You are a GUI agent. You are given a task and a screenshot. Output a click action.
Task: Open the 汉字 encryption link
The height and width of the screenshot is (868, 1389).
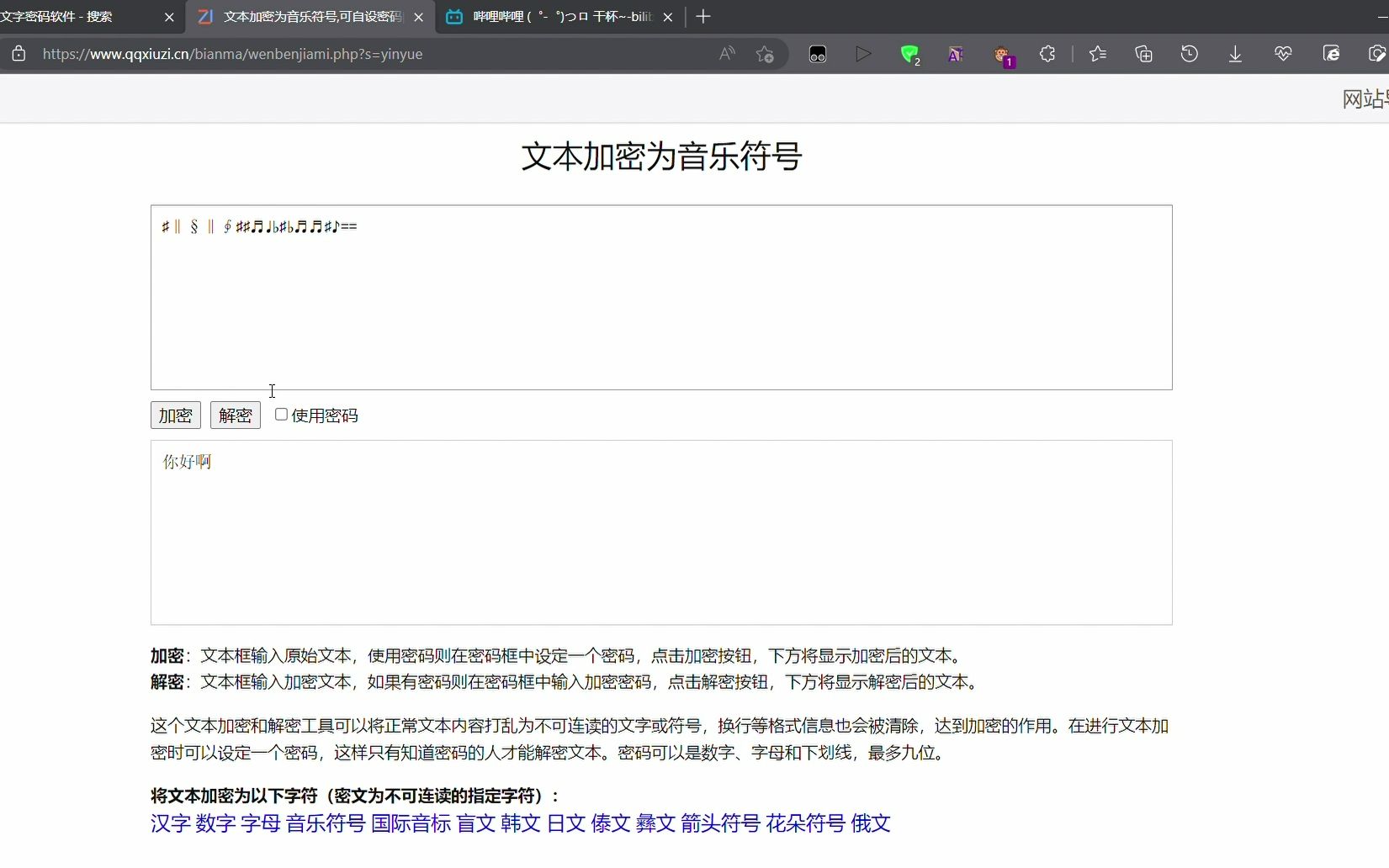point(171,823)
